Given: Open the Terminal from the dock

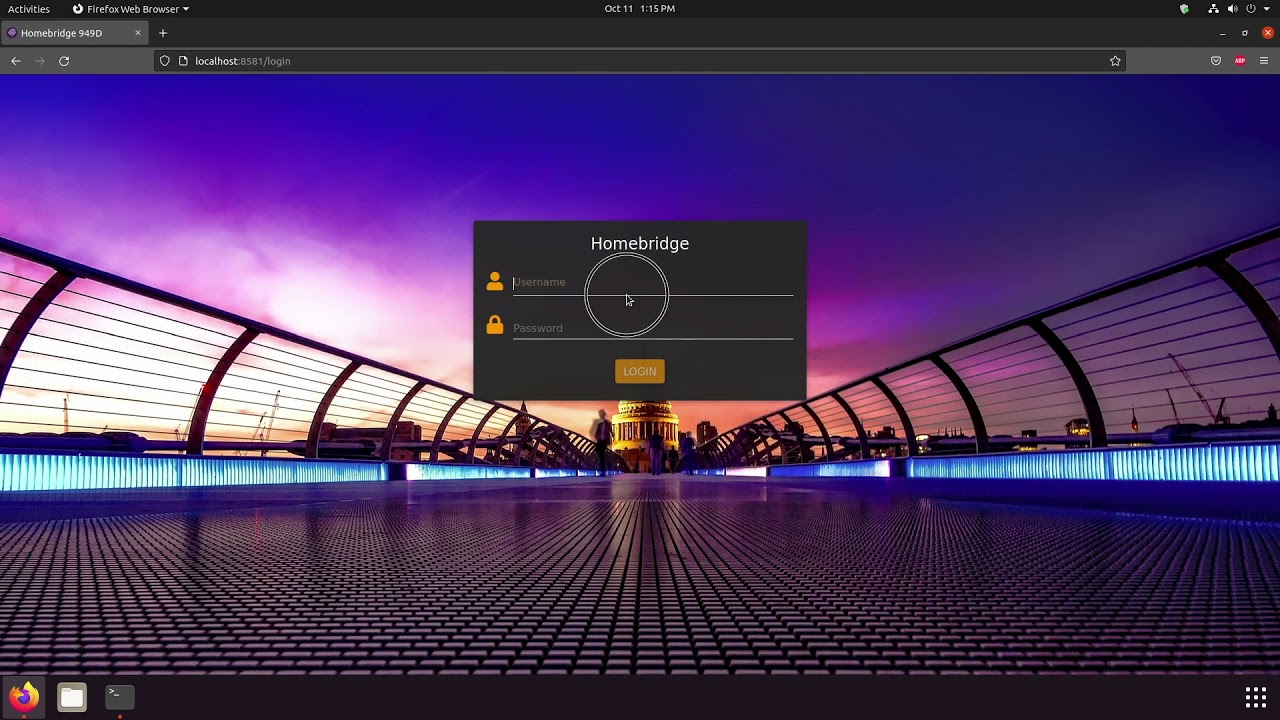Looking at the screenshot, I should pyautogui.click(x=120, y=696).
